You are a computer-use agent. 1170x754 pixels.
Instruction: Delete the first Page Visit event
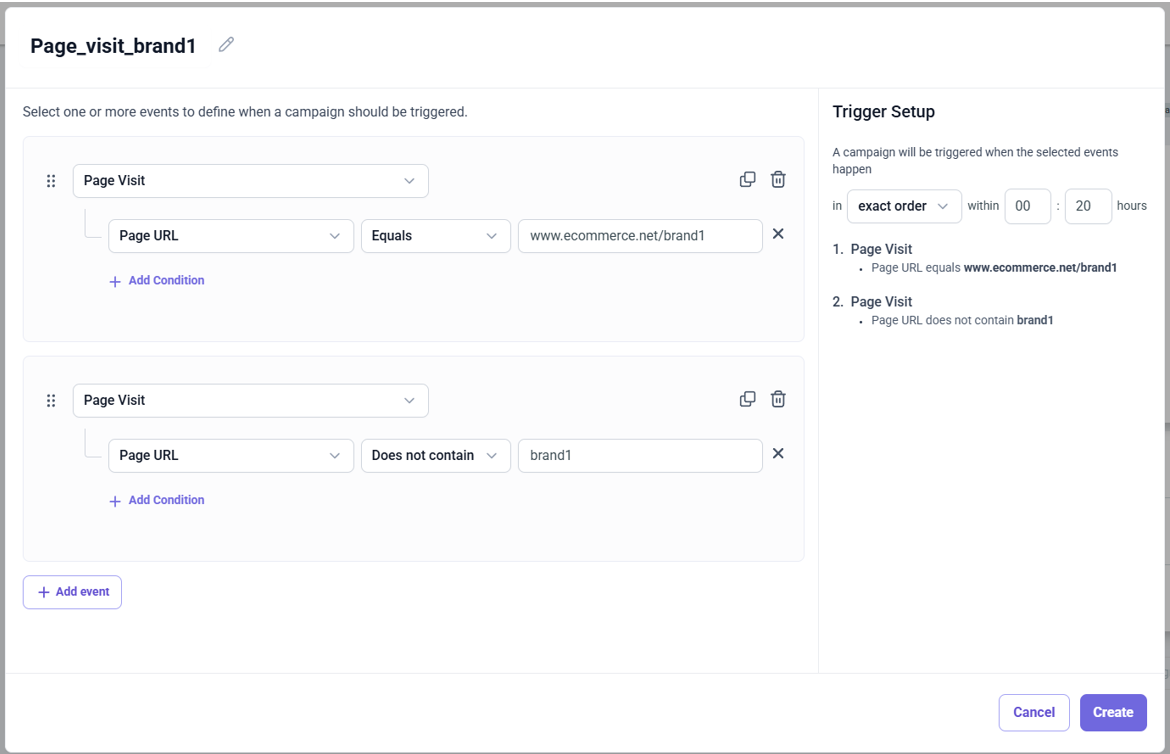click(778, 179)
